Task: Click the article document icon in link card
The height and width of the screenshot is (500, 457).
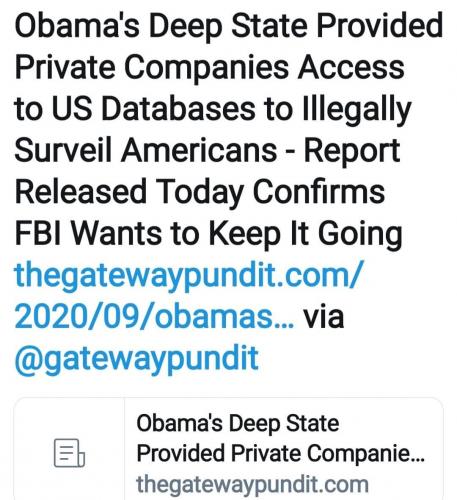Action: [69, 453]
